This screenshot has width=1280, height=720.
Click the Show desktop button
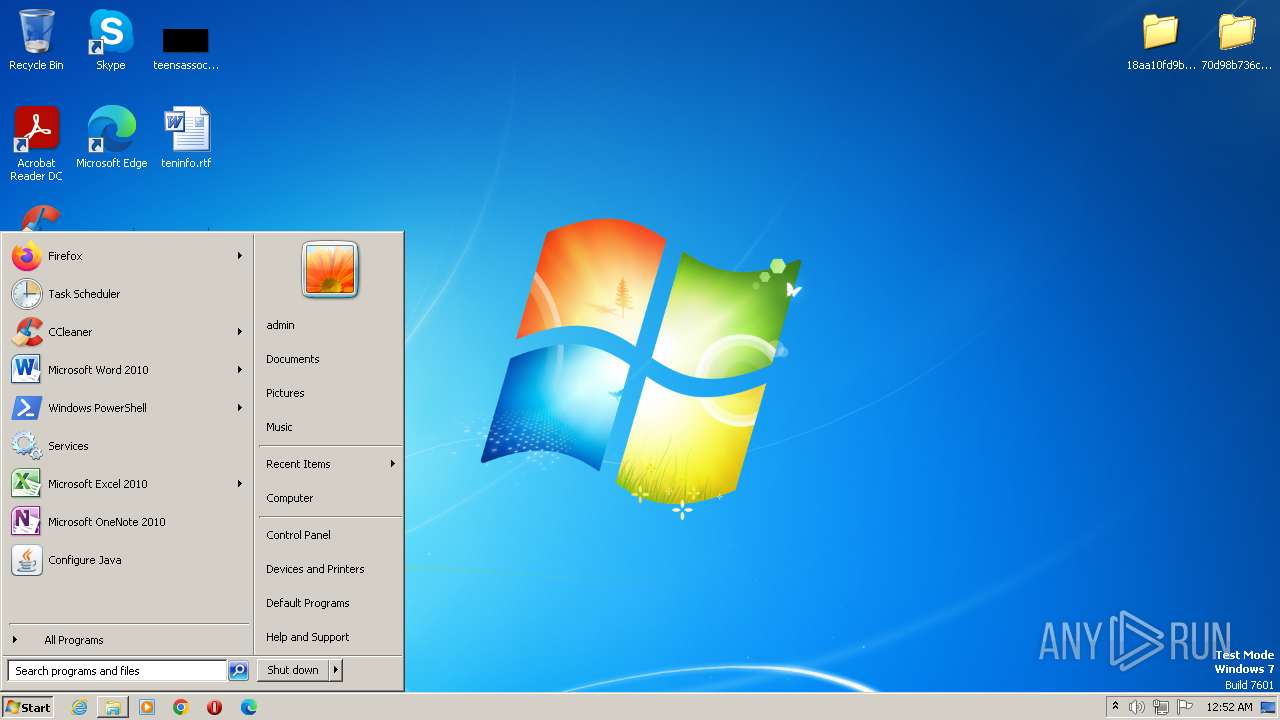pos(1268,707)
